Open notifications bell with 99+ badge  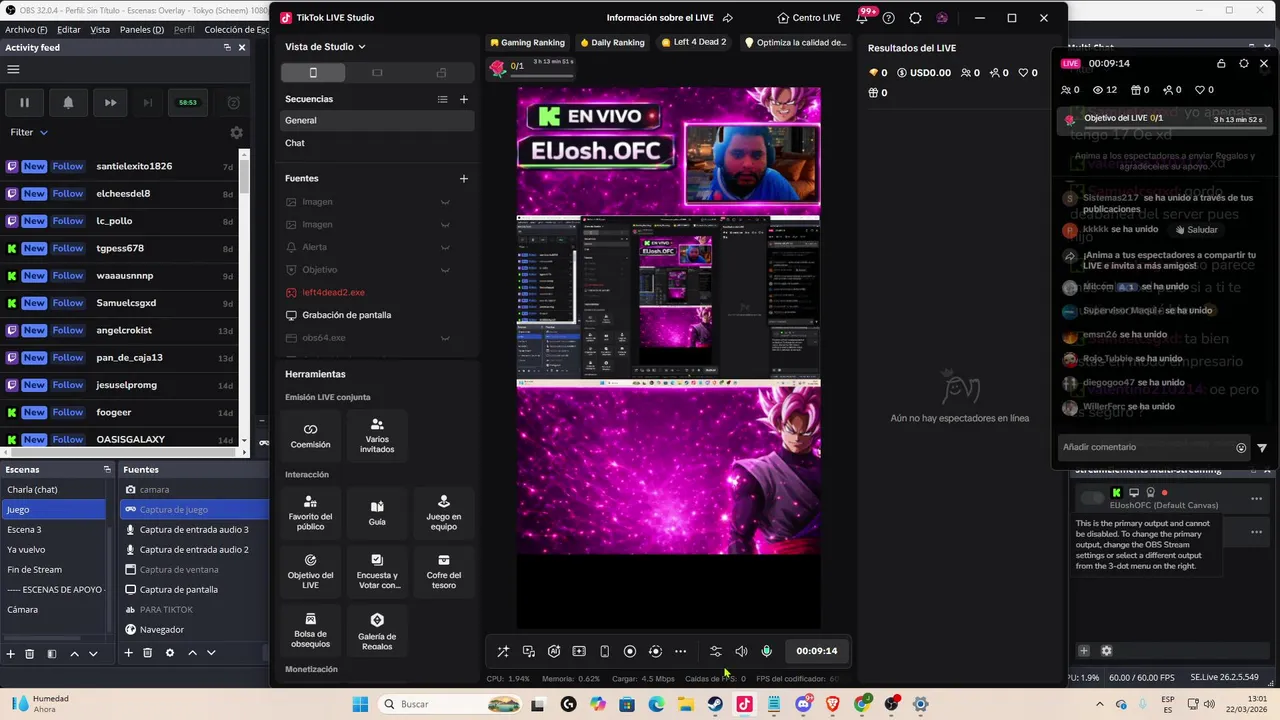[x=864, y=17]
